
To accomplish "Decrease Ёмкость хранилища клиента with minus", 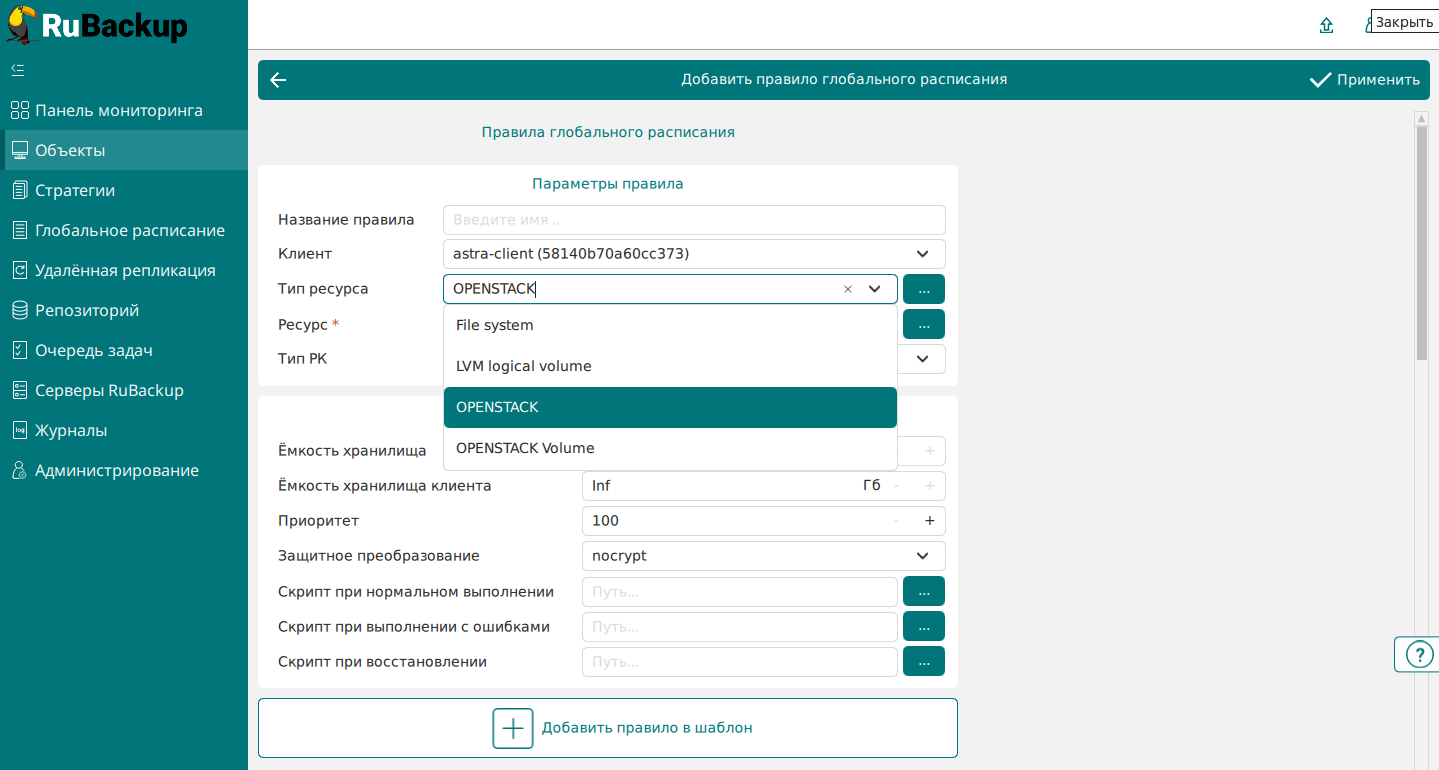I will pos(896,486).
